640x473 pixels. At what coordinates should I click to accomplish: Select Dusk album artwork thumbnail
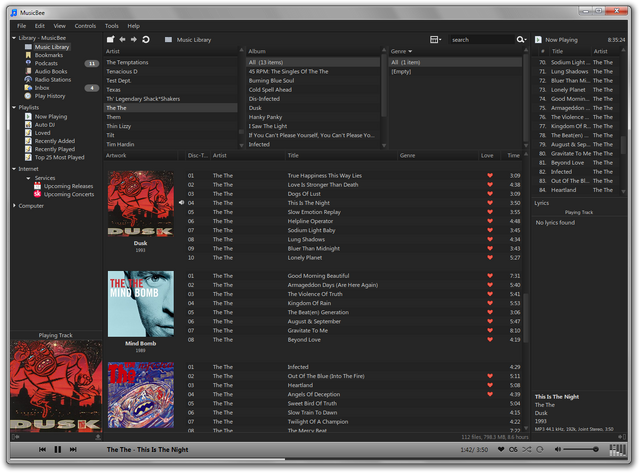point(140,204)
